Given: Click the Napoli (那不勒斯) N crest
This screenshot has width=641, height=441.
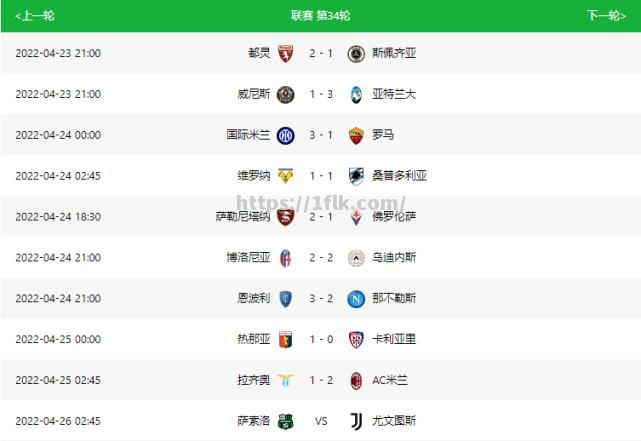Looking at the screenshot, I should [x=356, y=299].
